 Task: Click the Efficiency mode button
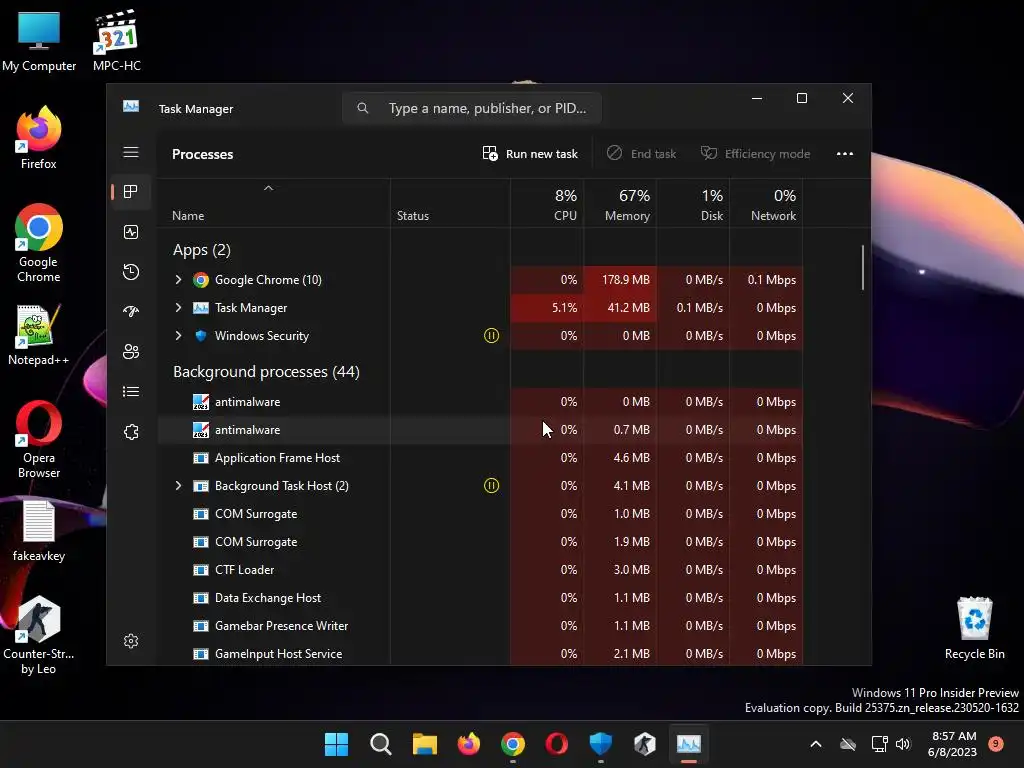(756, 154)
